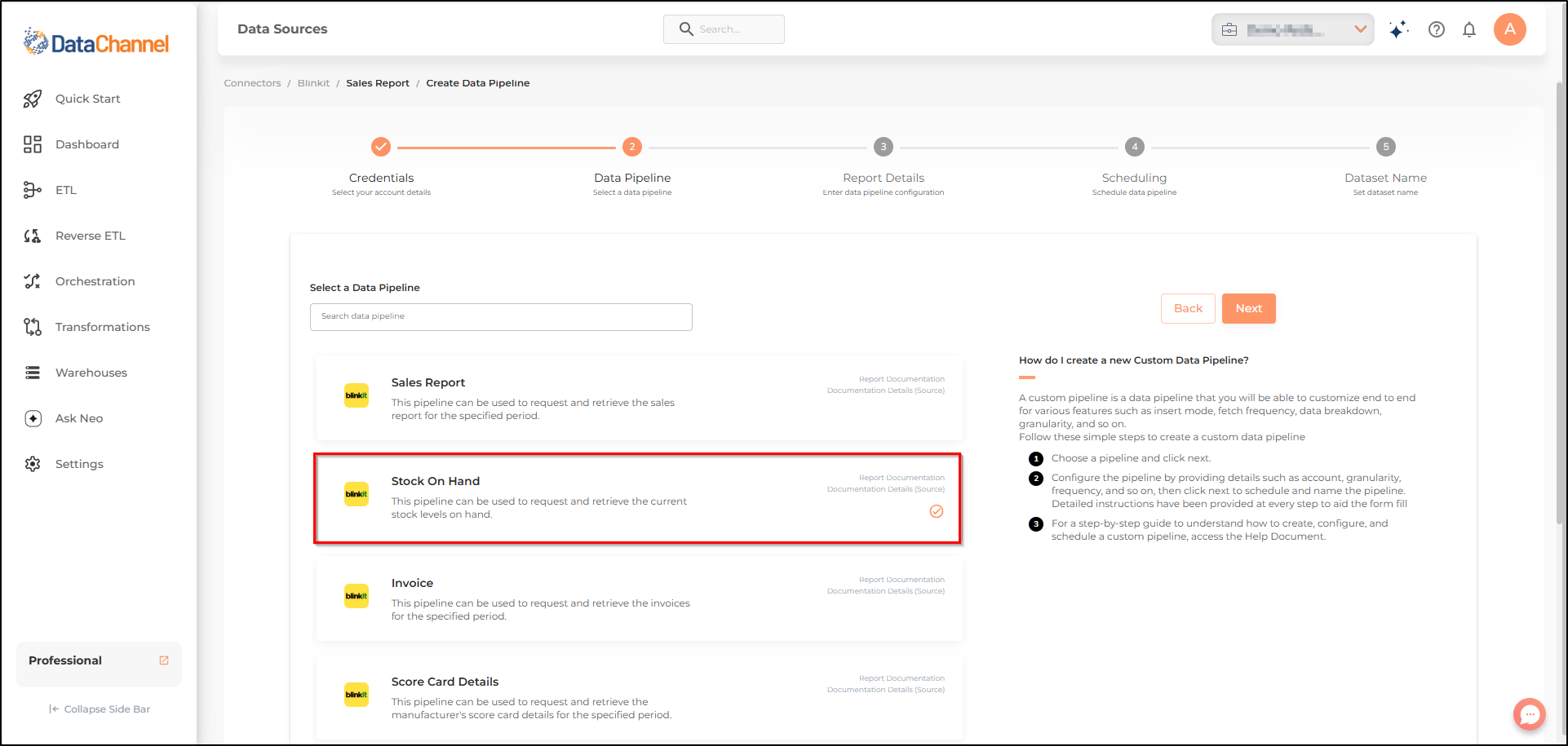Click Blinkit logo on Score Card Details
This screenshot has width=1568, height=746.
pyautogui.click(x=357, y=695)
